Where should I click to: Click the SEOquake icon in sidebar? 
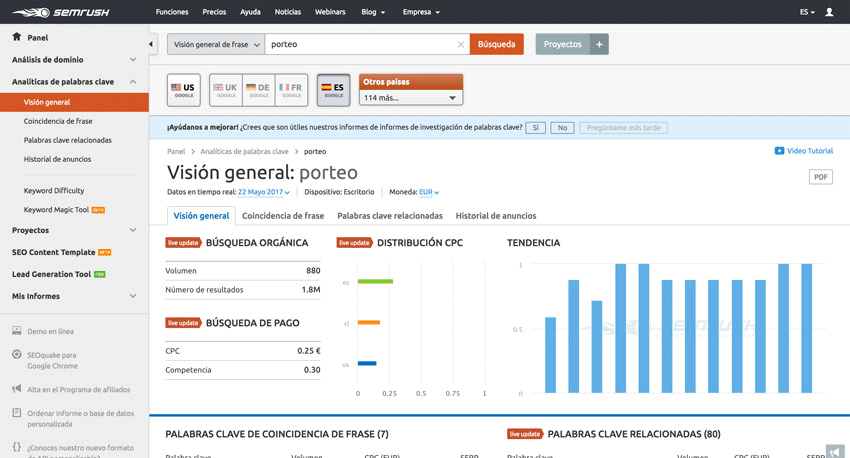[x=17, y=354]
